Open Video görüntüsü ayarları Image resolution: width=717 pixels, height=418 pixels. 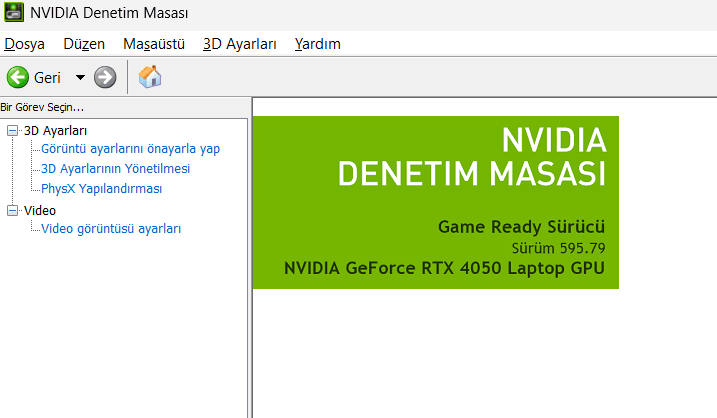pyautogui.click(x=111, y=229)
